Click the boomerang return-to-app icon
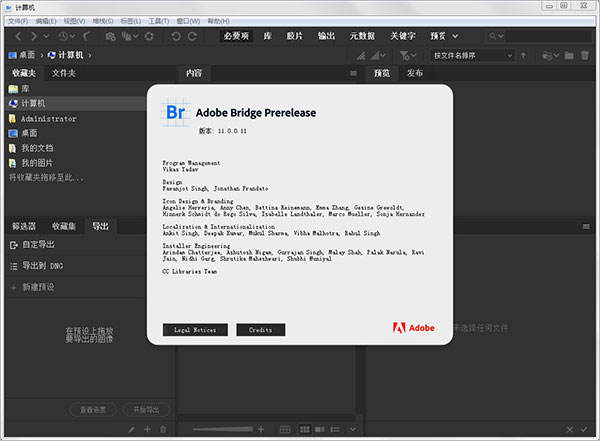This screenshot has width=600, height=441. pos(87,36)
